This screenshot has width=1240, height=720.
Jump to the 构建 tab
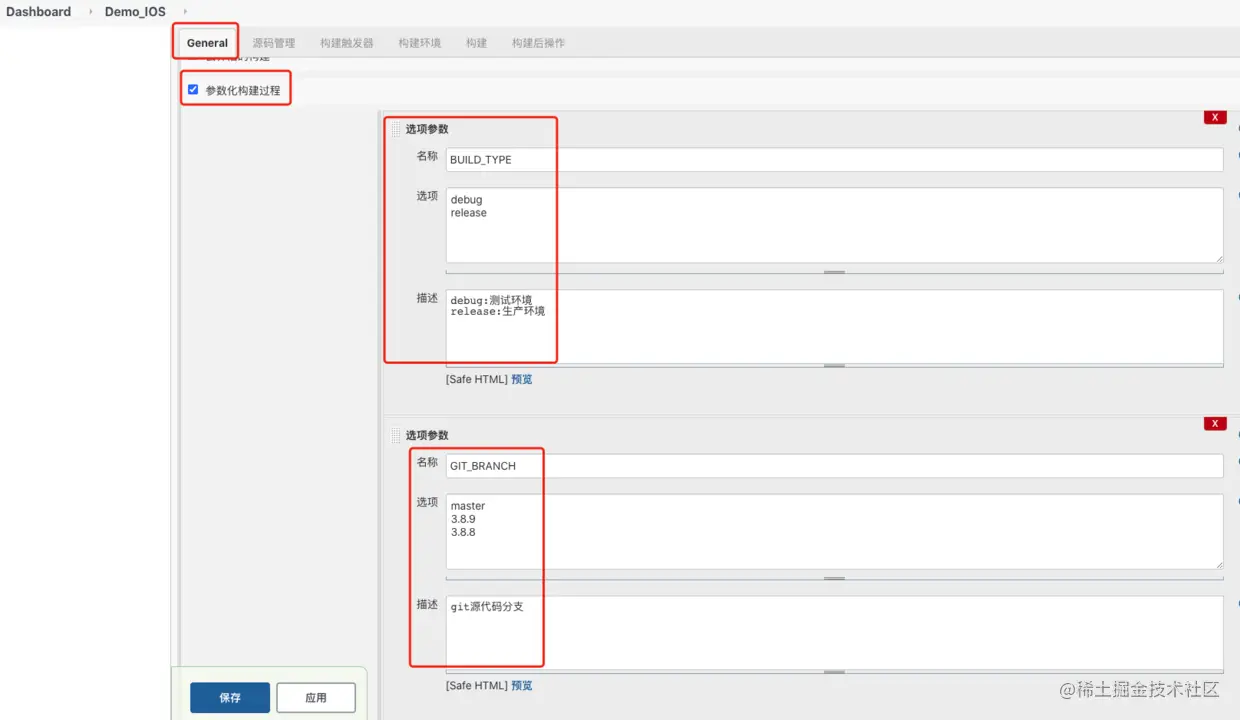tap(476, 43)
